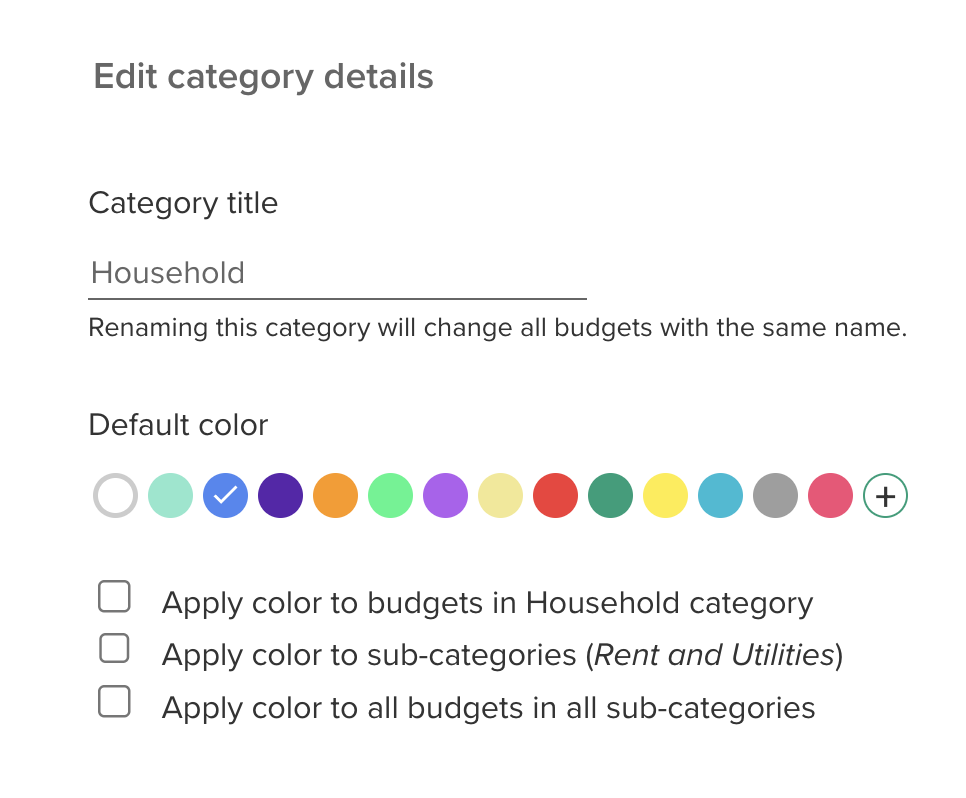Pick the light violet color swatch
The width and height of the screenshot is (966, 798).
[x=445, y=496]
